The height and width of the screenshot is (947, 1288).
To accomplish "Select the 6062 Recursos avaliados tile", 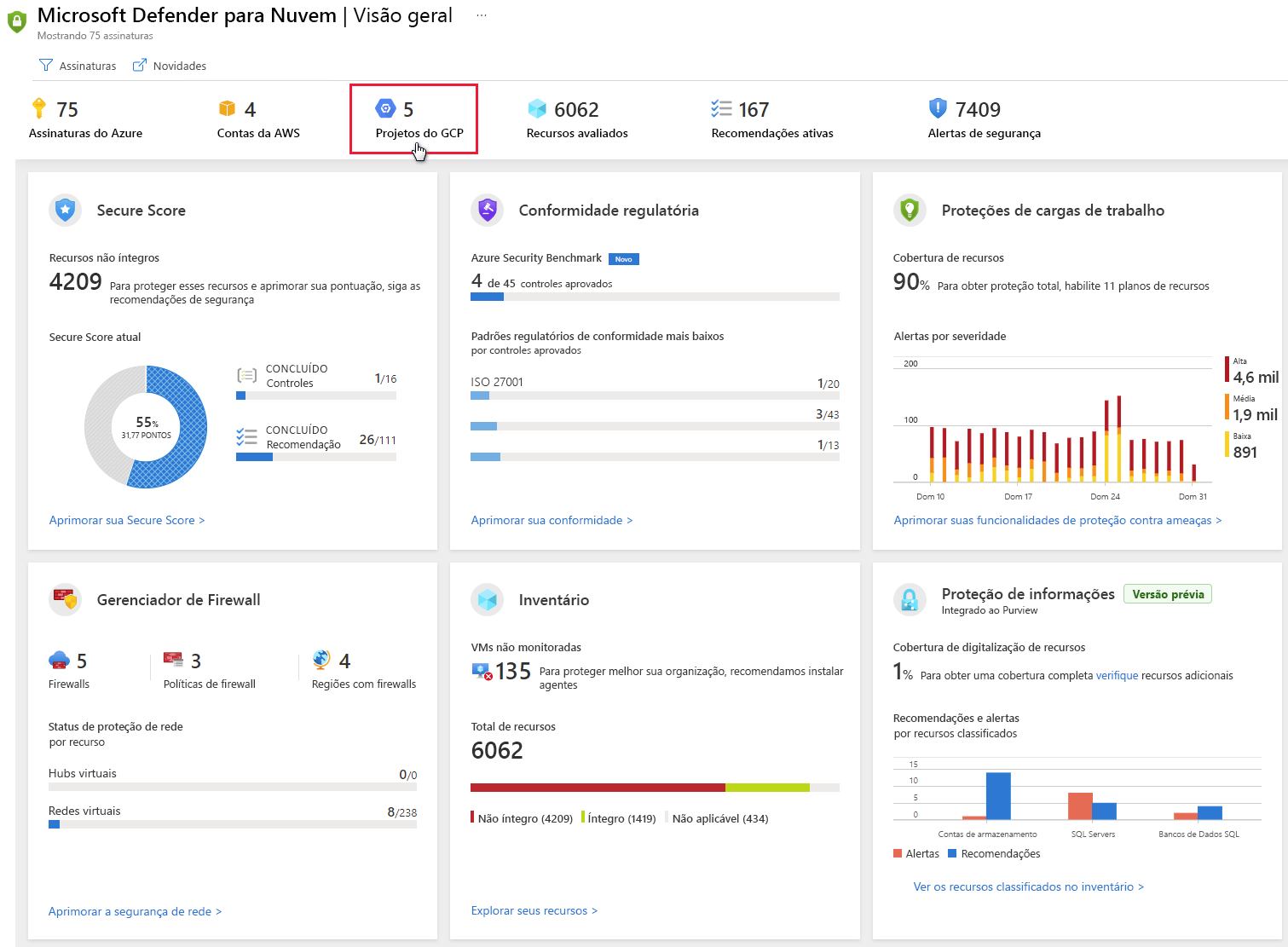I will 577,118.
